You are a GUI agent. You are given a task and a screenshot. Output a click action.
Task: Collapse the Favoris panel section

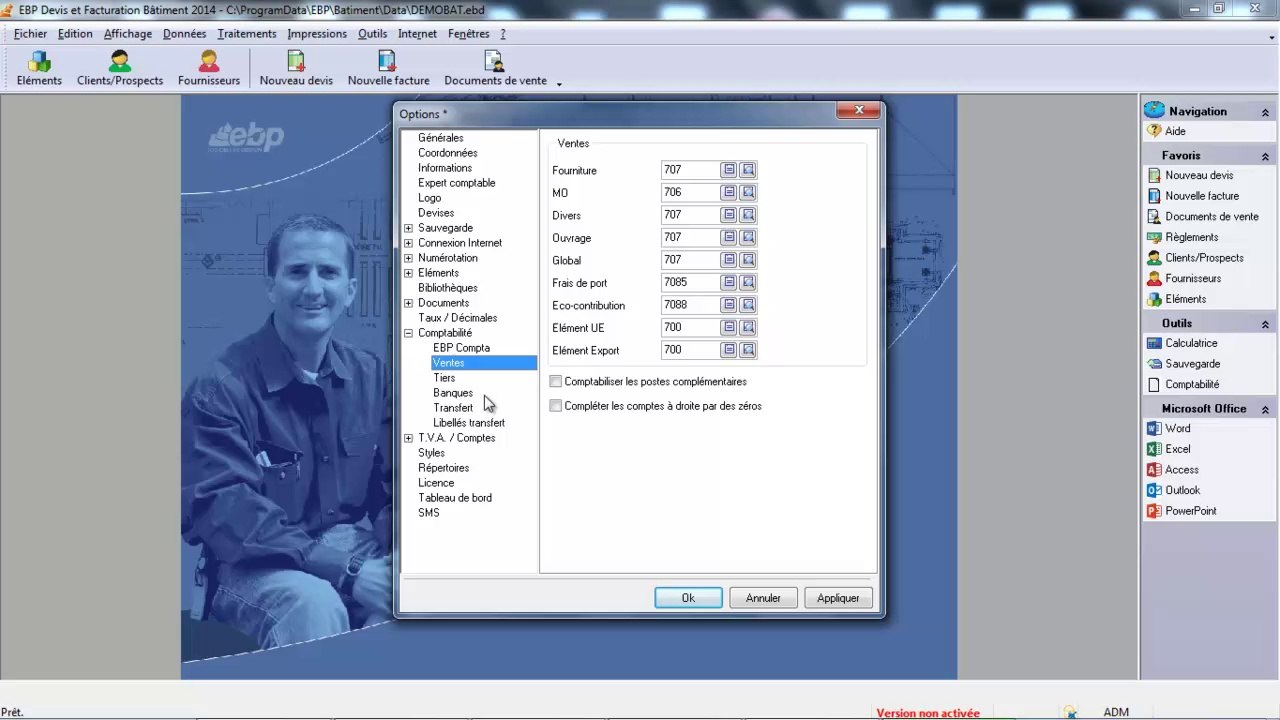pyautogui.click(x=1265, y=156)
